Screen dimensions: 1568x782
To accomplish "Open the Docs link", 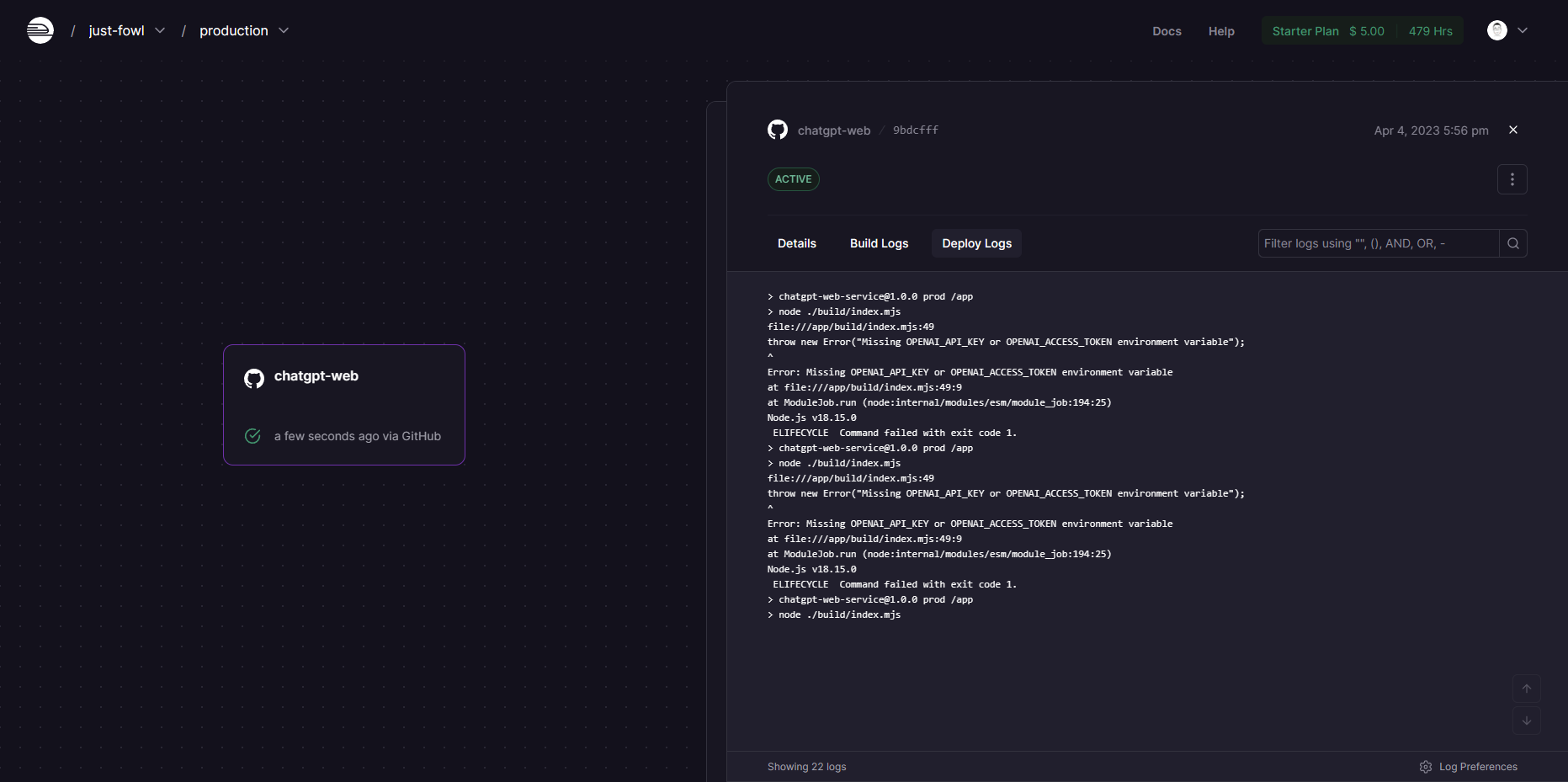I will tap(1167, 31).
